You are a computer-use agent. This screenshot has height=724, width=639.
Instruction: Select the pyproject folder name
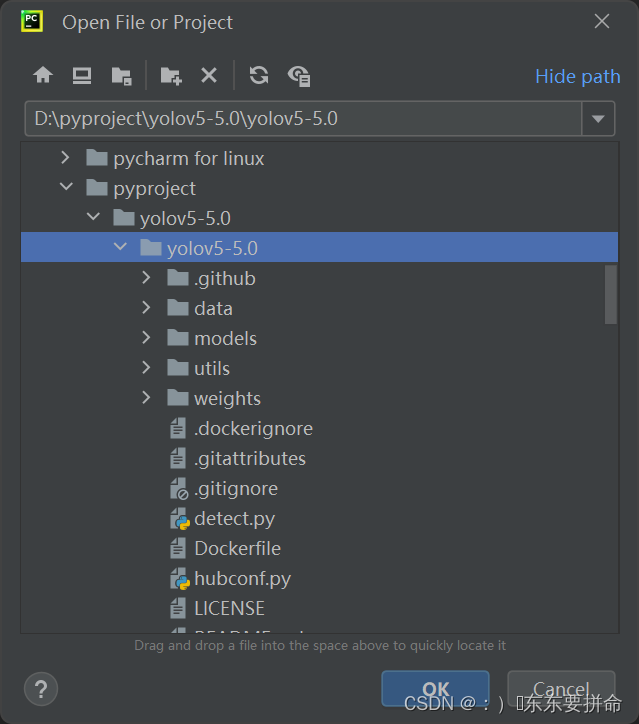point(155,189)
